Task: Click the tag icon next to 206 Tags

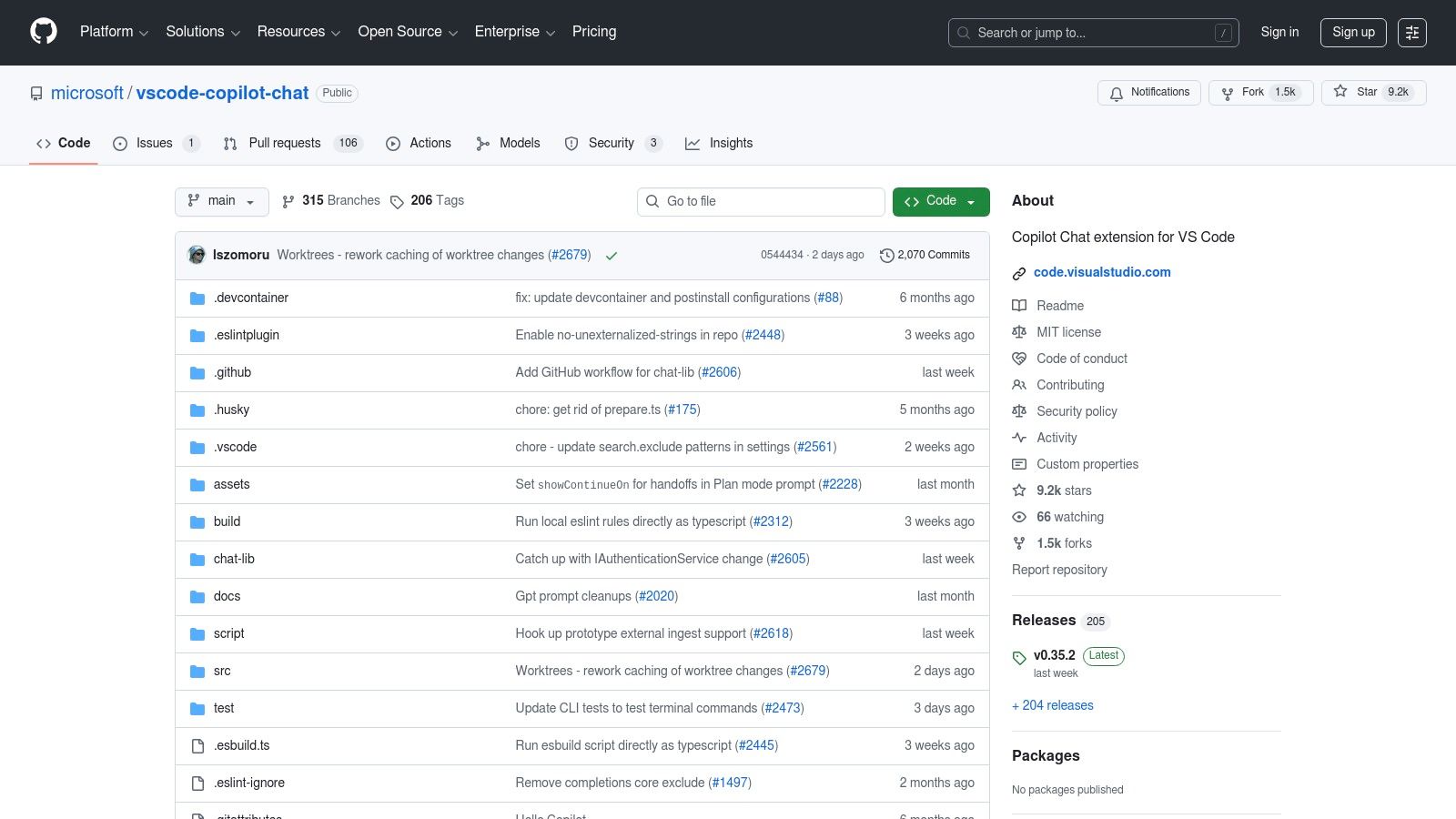Action: coord(398,201)
